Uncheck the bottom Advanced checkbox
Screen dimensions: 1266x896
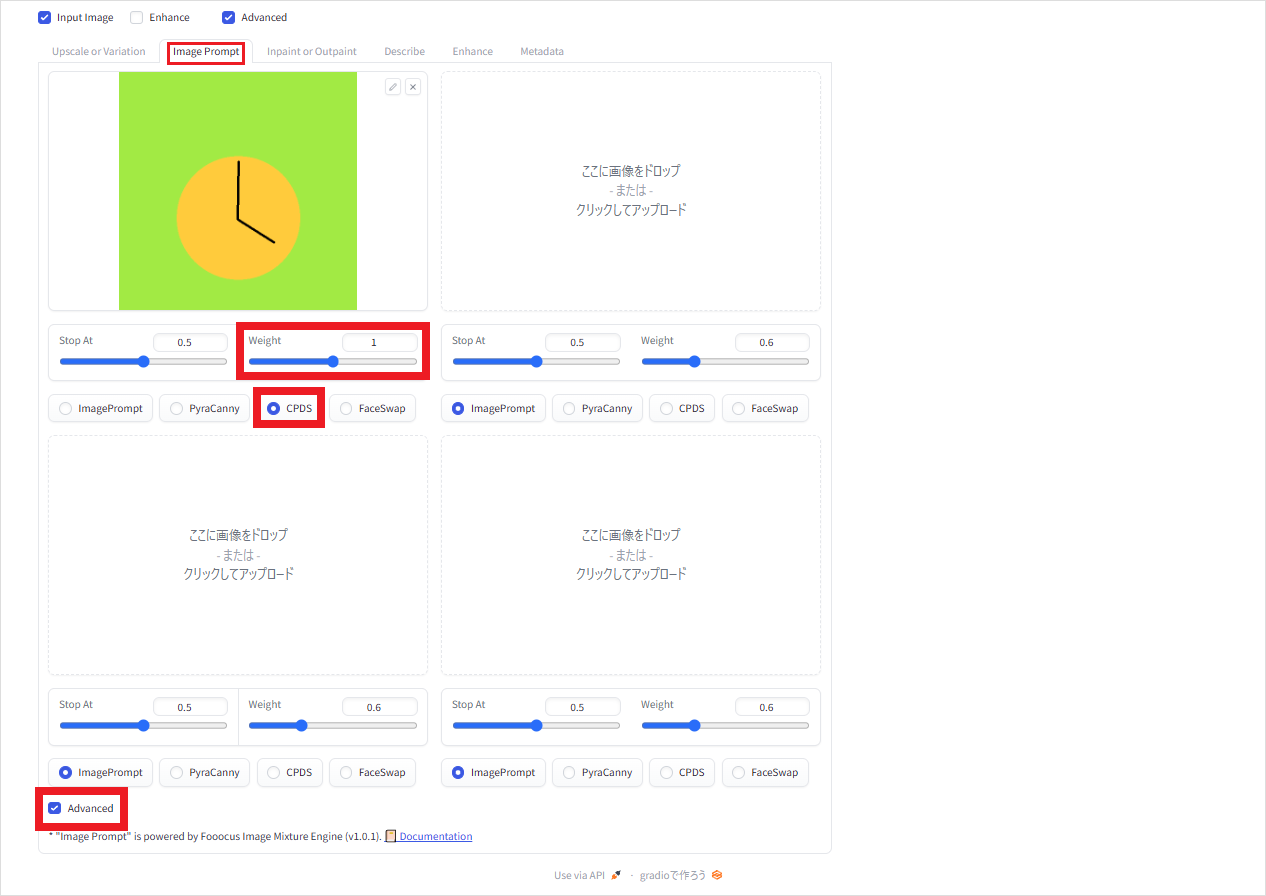pos(55,808)
